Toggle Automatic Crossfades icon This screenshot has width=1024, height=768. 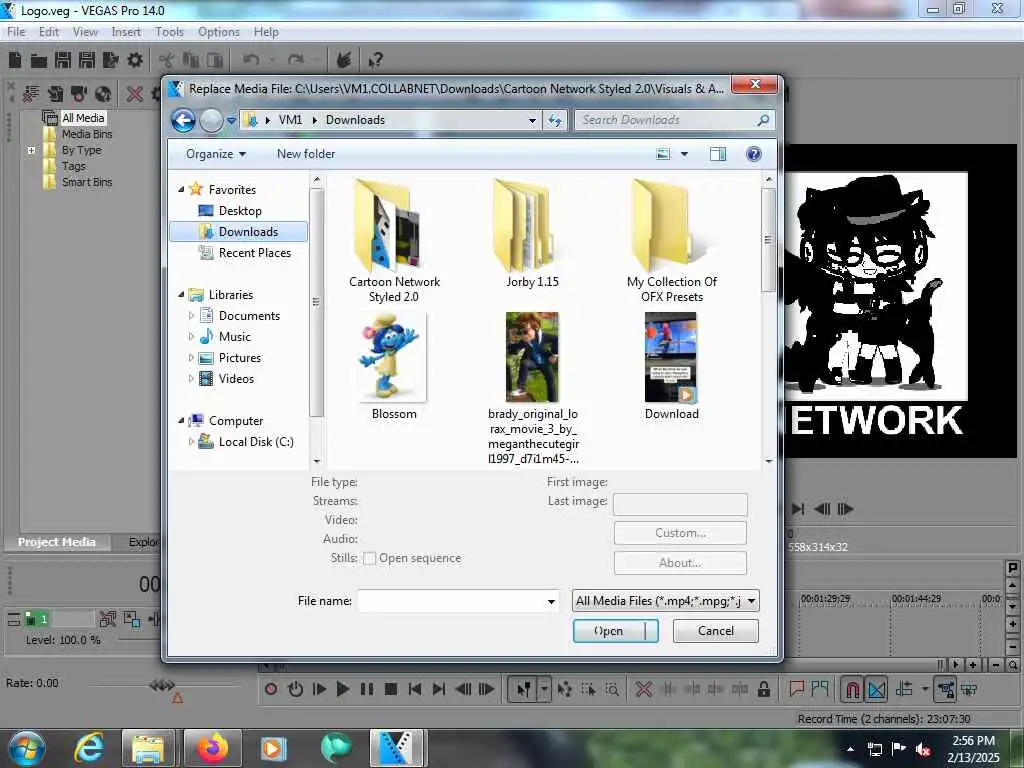(x=876, y=689)
